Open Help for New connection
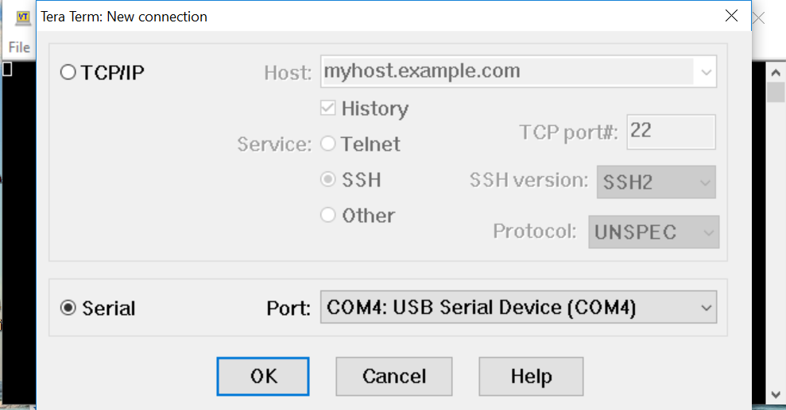 (530, 376)
